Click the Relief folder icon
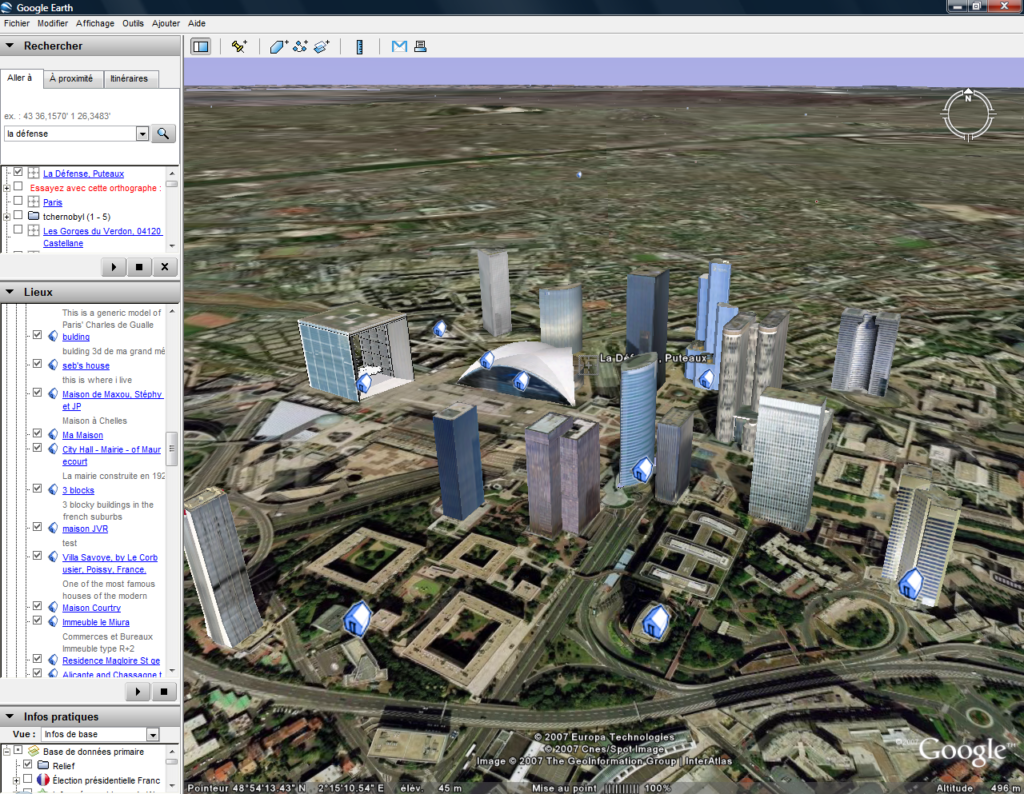The width and height of the screenshot is (1024, 794). [x=43, y=765]
